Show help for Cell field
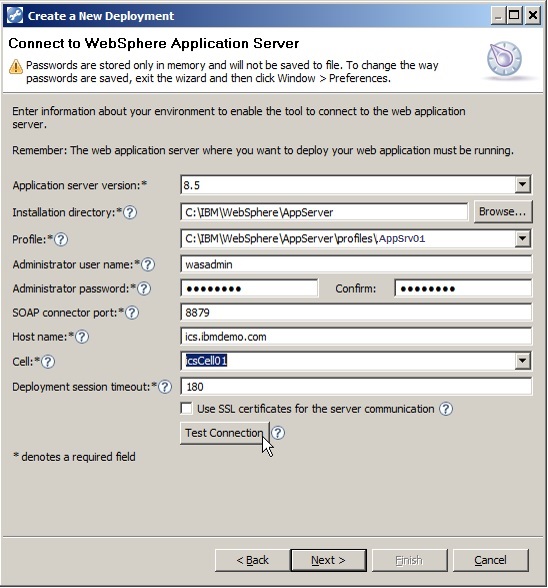Image resolution: width=548 pixels, height=588 pixels. tap(48, 362)
